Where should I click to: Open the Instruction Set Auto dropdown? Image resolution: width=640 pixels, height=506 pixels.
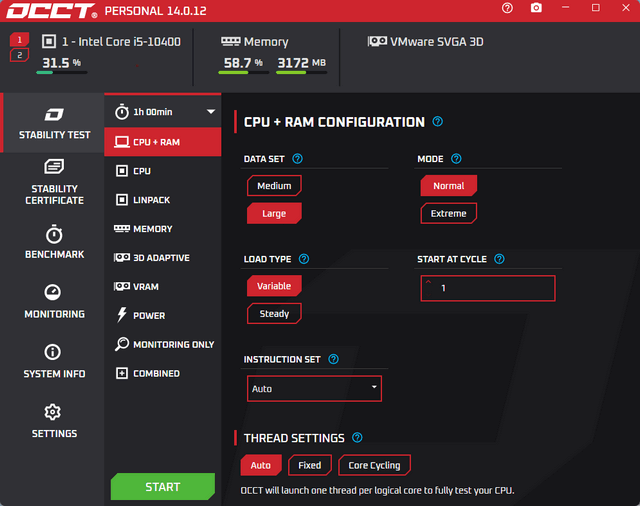314,388
